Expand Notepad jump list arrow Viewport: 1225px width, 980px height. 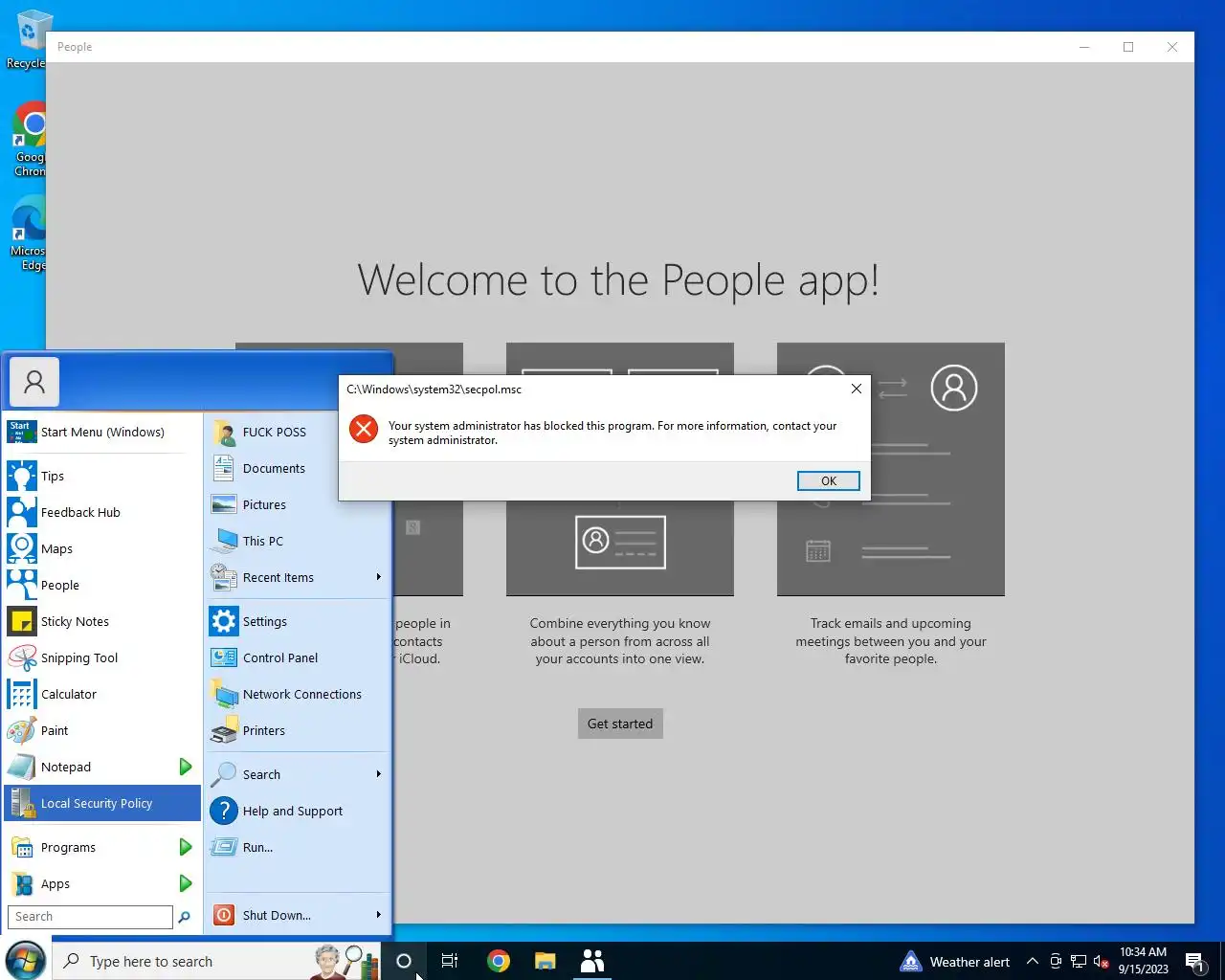pos(186,767)
